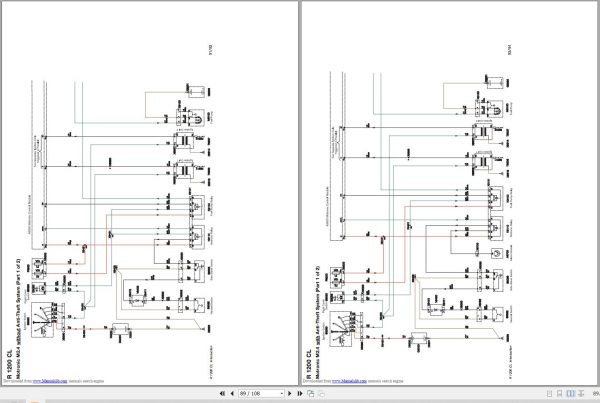Click the go-to-previous-view icon in the toolbar
600x403 pixels.
[311, 393]
